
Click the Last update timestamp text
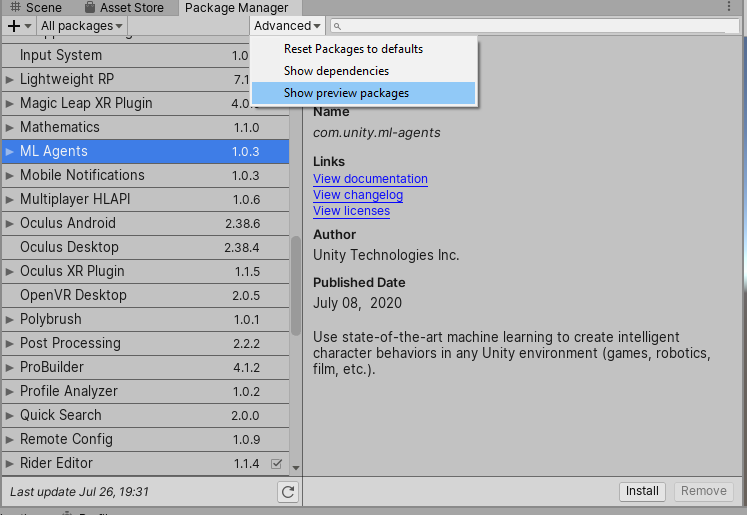click(x=79, y=492)
